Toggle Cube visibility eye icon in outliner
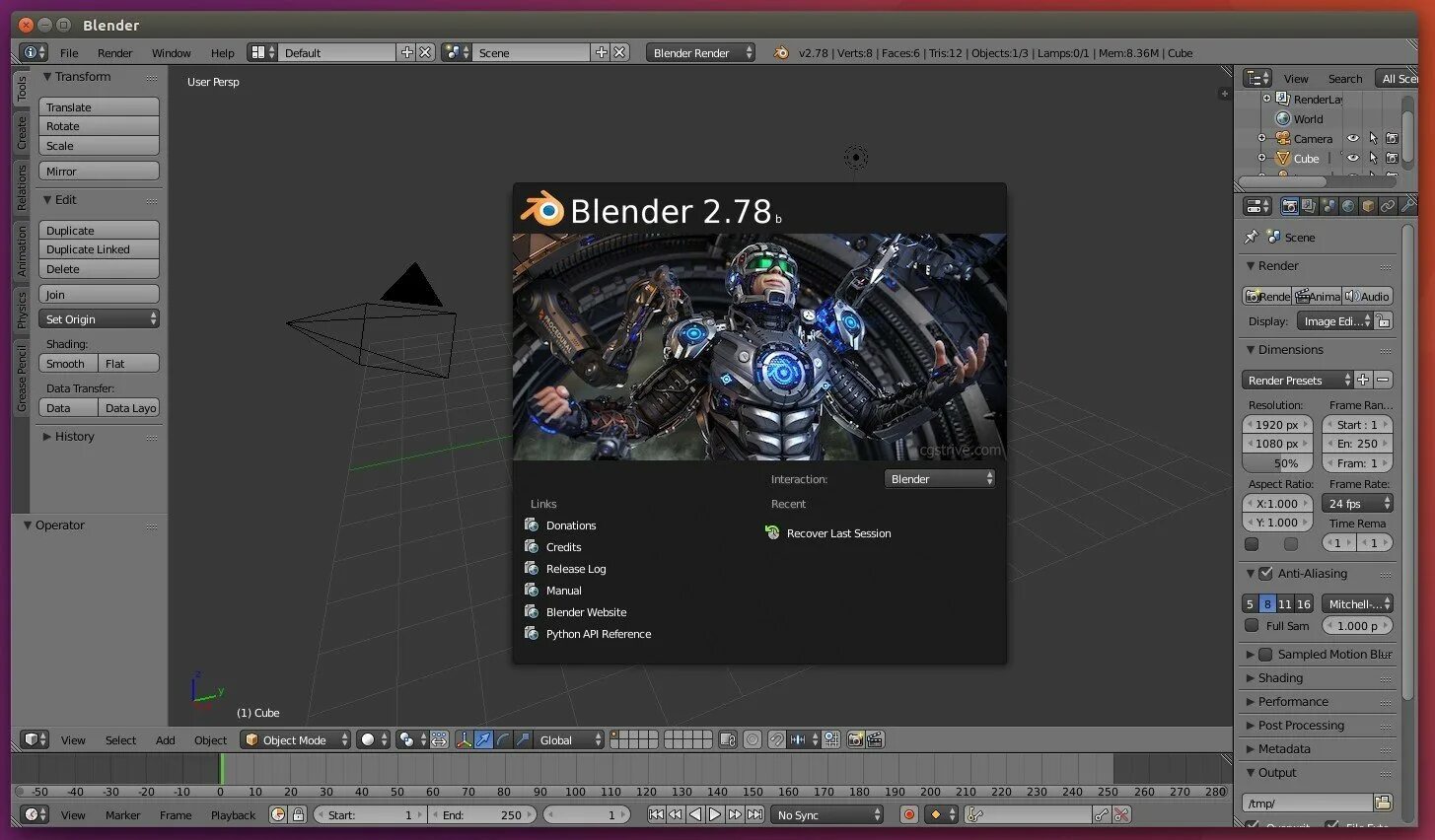 (1353, 158)
